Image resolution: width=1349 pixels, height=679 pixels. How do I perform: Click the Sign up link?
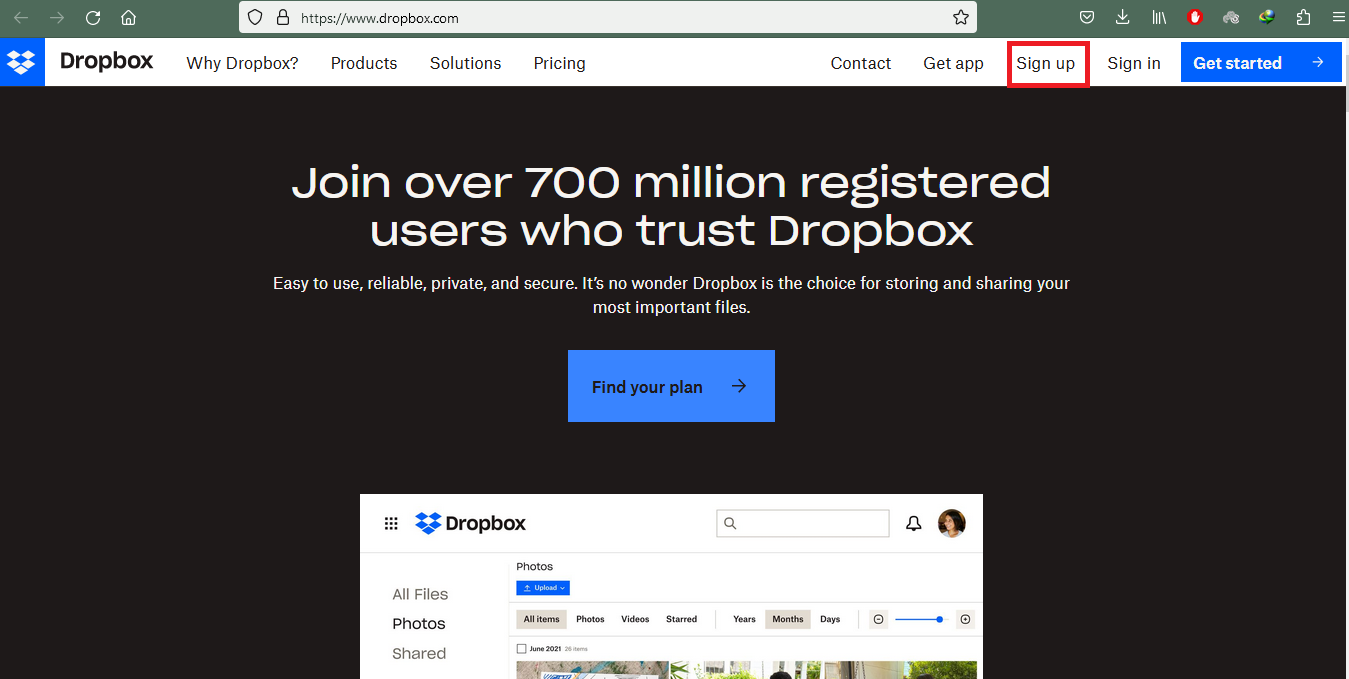pyautogui.click(x=1046, y=63)
